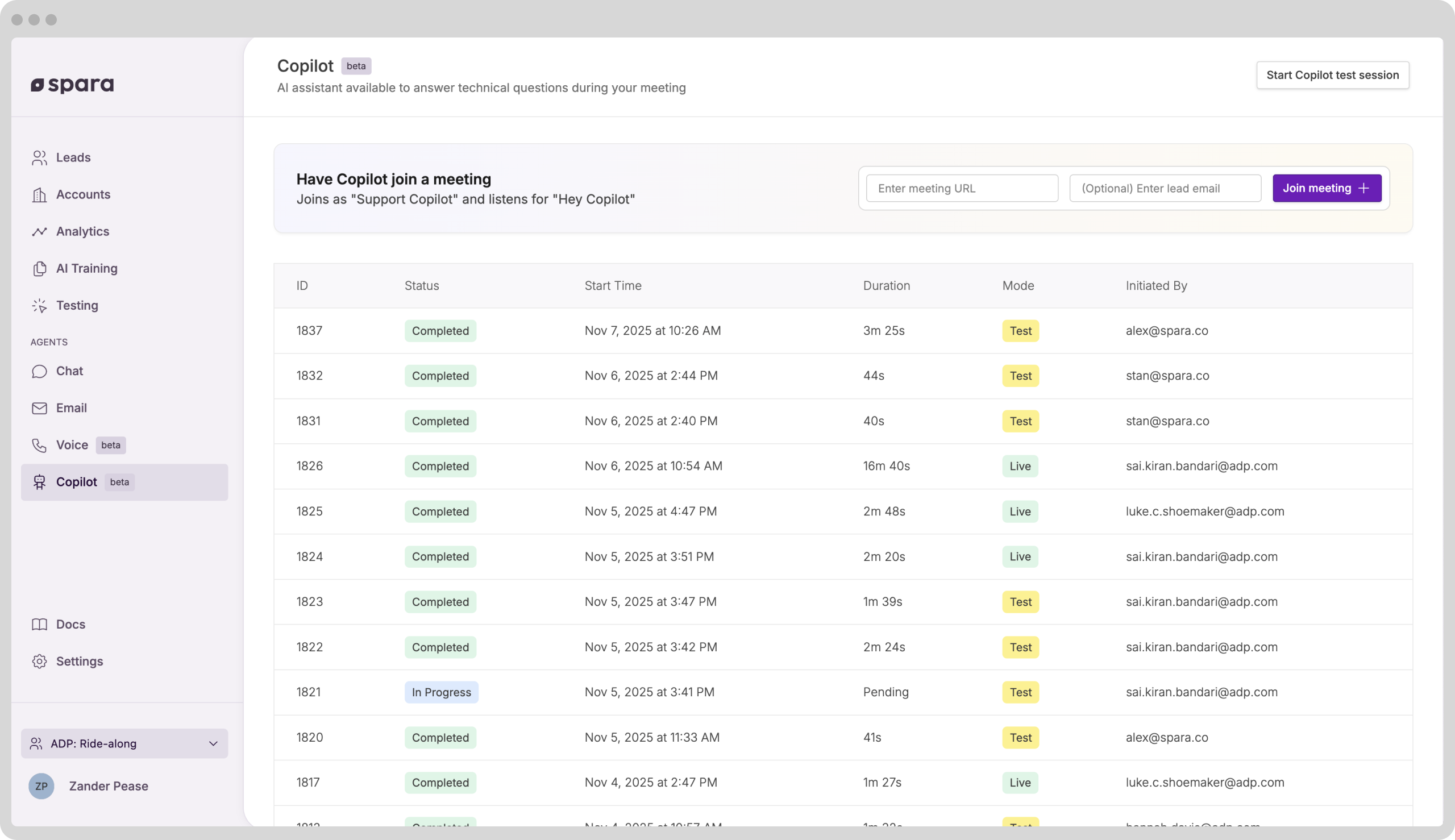Click Start Copilot test session button
This screenshot has width=1455, height=840.
[1332, 75]
